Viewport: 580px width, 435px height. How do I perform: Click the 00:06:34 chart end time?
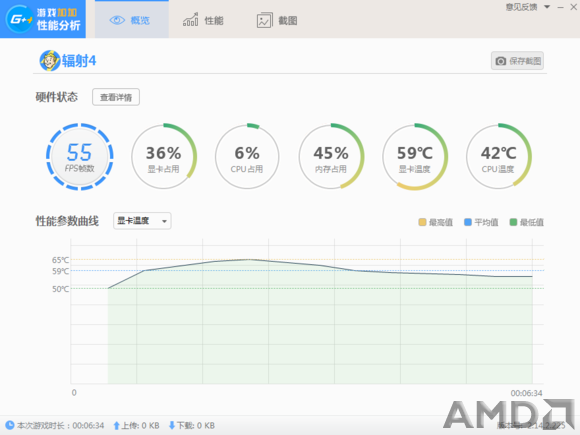click(x=526, y=393)
